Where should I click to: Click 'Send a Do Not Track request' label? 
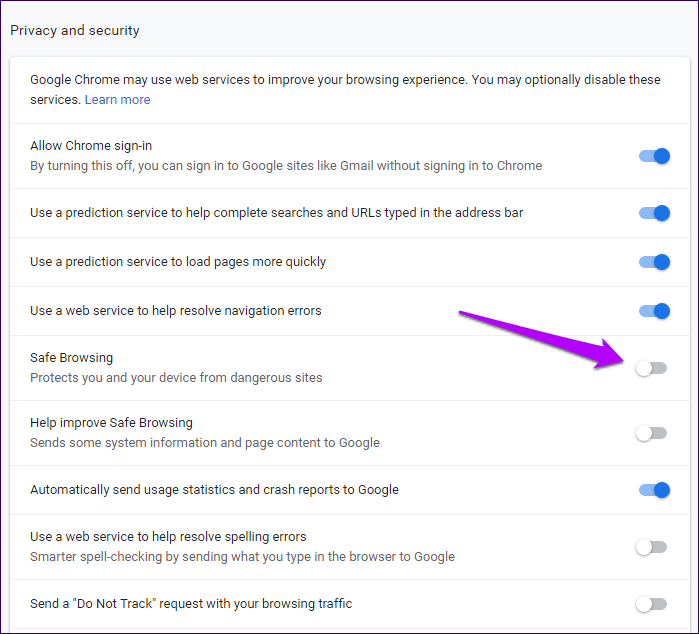[x=191, y=604]
